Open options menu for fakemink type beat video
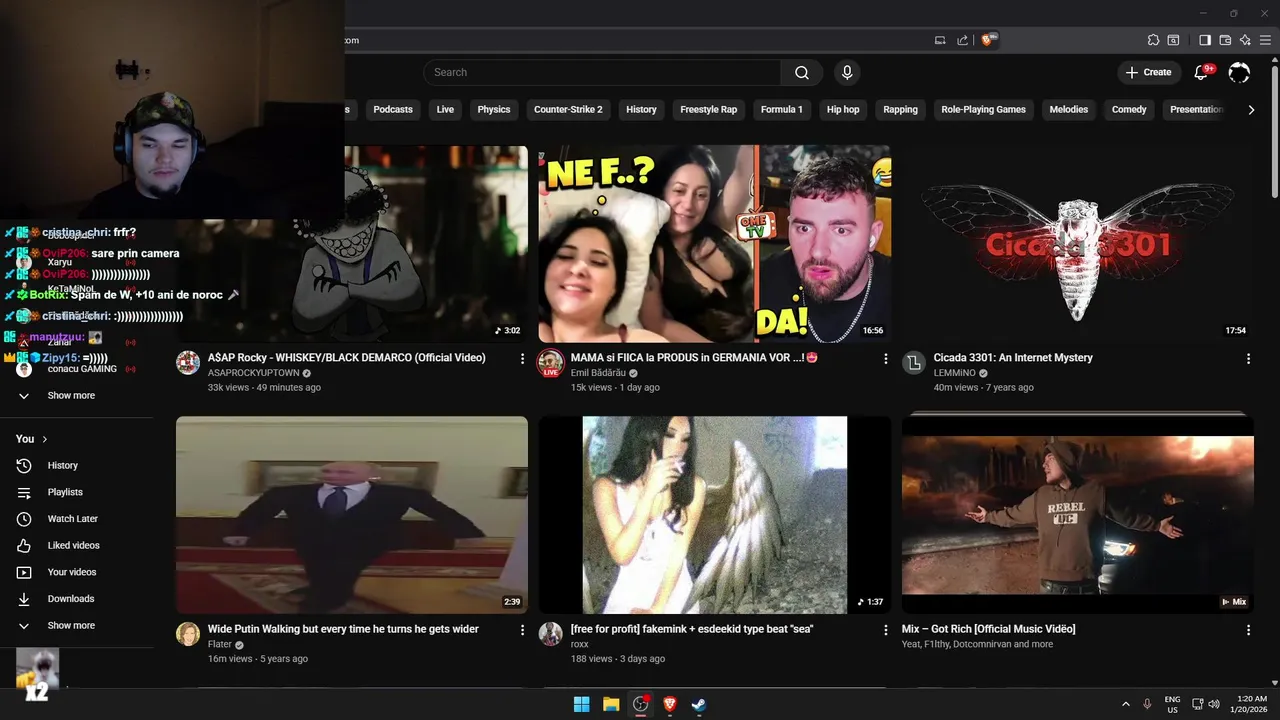The height and width of the screenshot is (720, 1280). (x=885, y=630)
